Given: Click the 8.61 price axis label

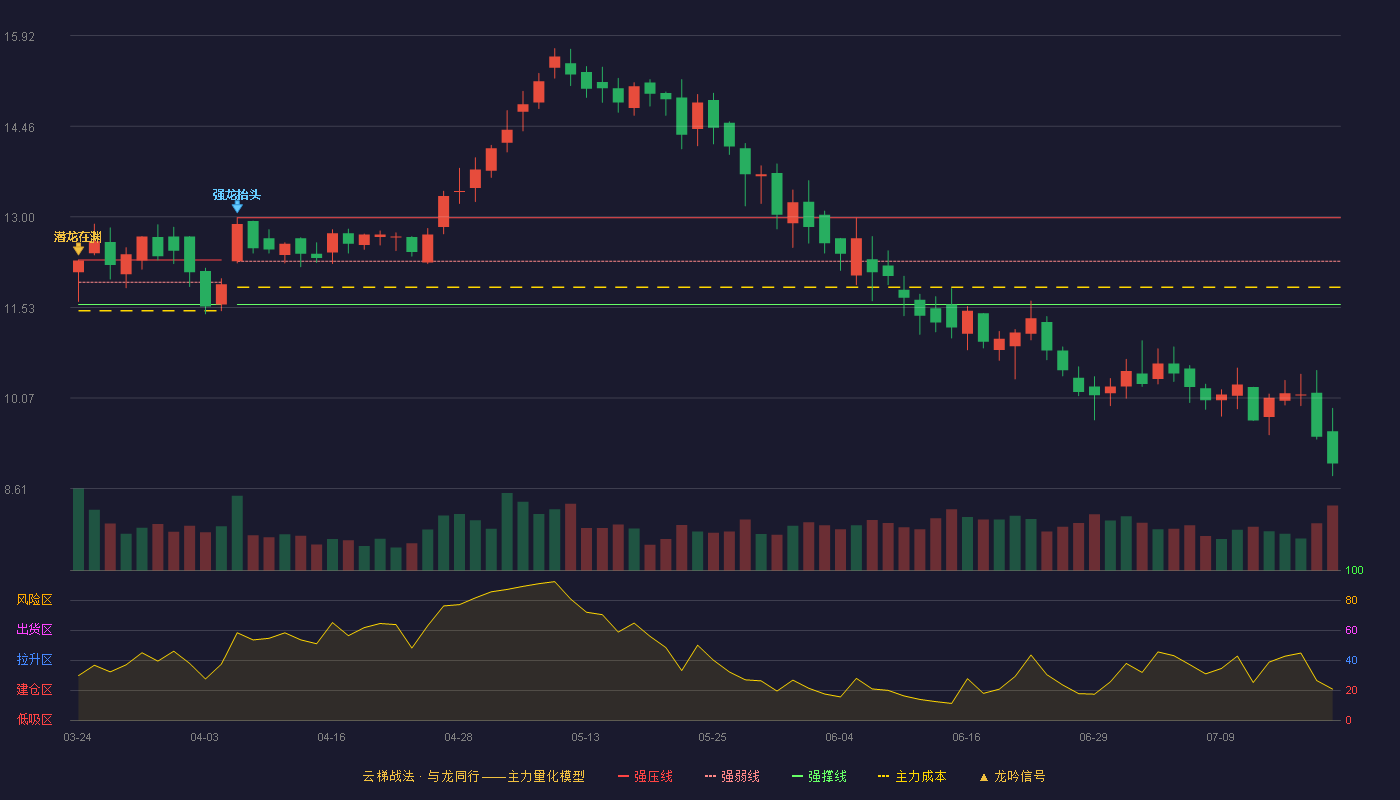Looking at the screenshot, I should [x=16, y=490].
